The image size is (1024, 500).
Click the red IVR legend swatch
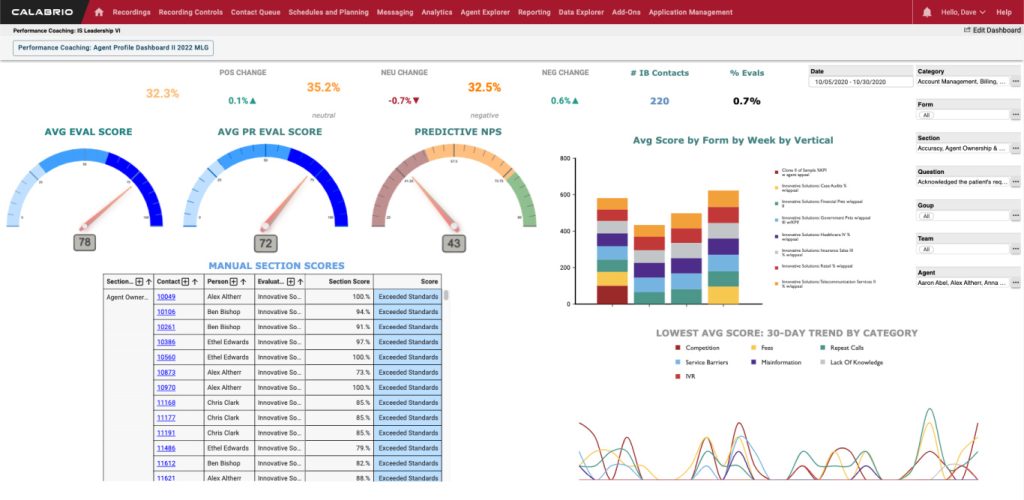point(677,376)
